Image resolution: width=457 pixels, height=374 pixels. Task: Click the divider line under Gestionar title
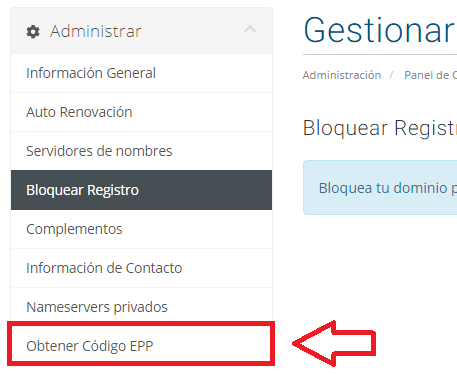coord(380,54)
